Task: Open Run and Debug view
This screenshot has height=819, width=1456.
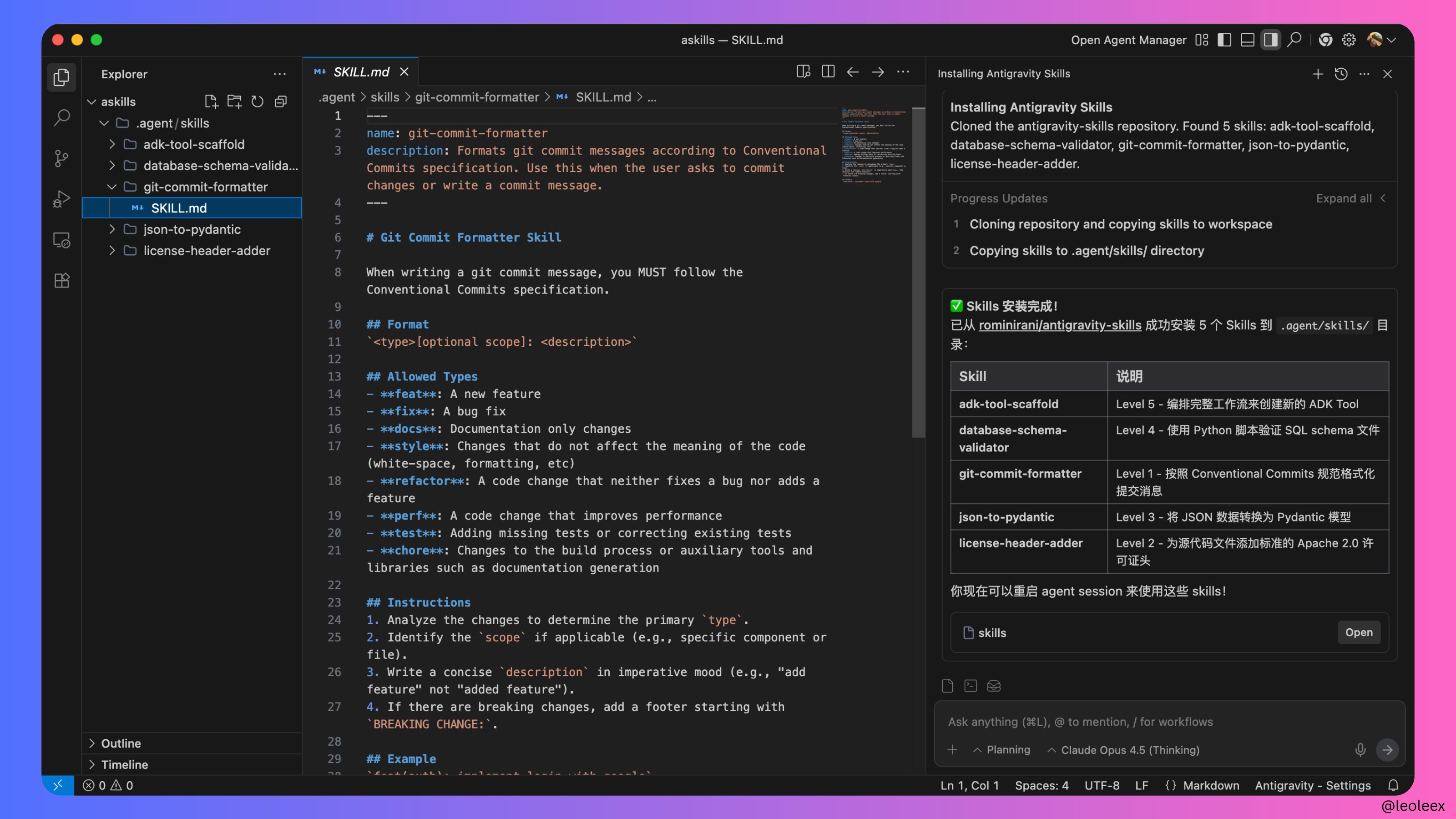Action: tap(61, 199)
